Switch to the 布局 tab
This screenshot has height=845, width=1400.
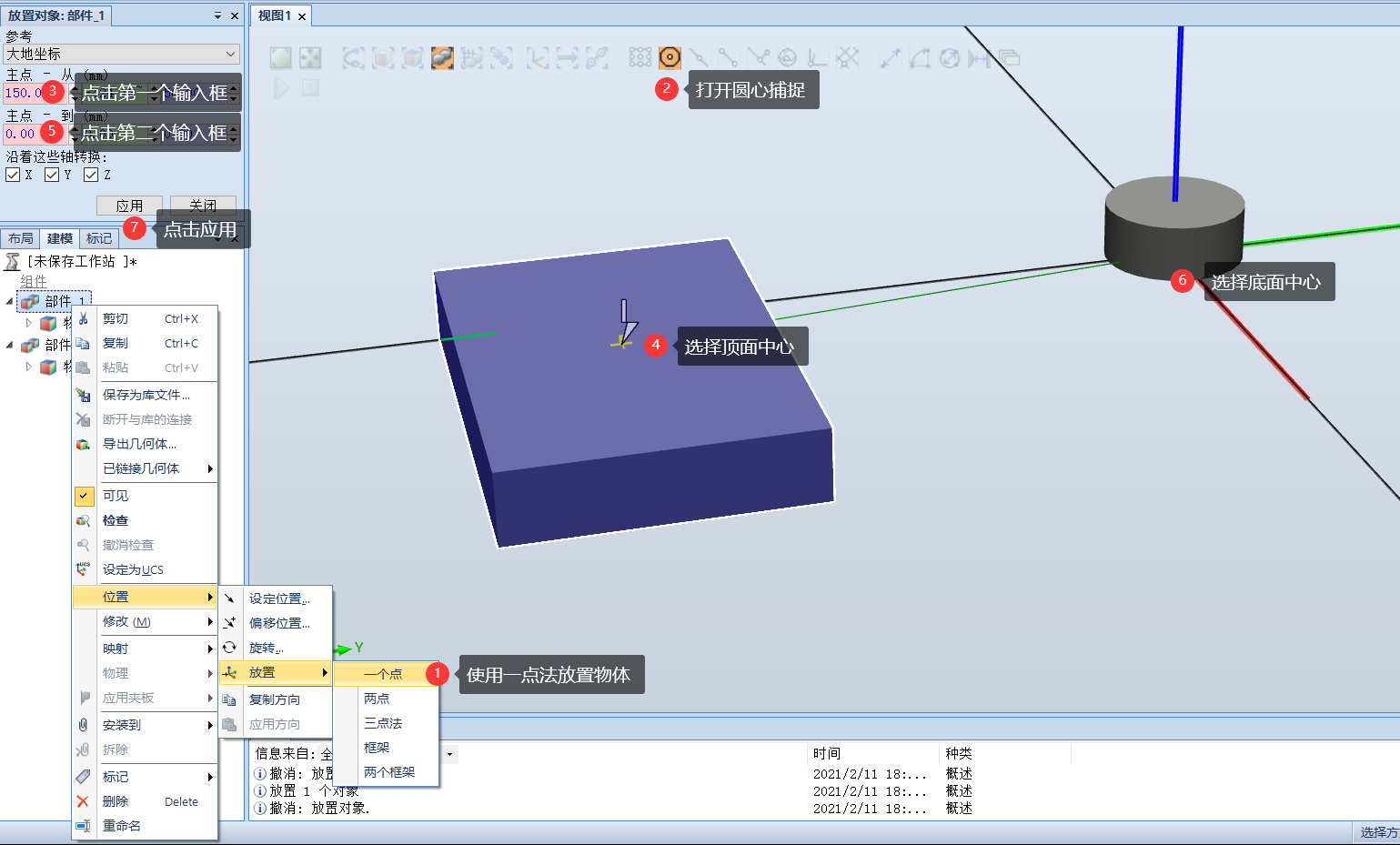pyautogui.click(x=20, y=237)
